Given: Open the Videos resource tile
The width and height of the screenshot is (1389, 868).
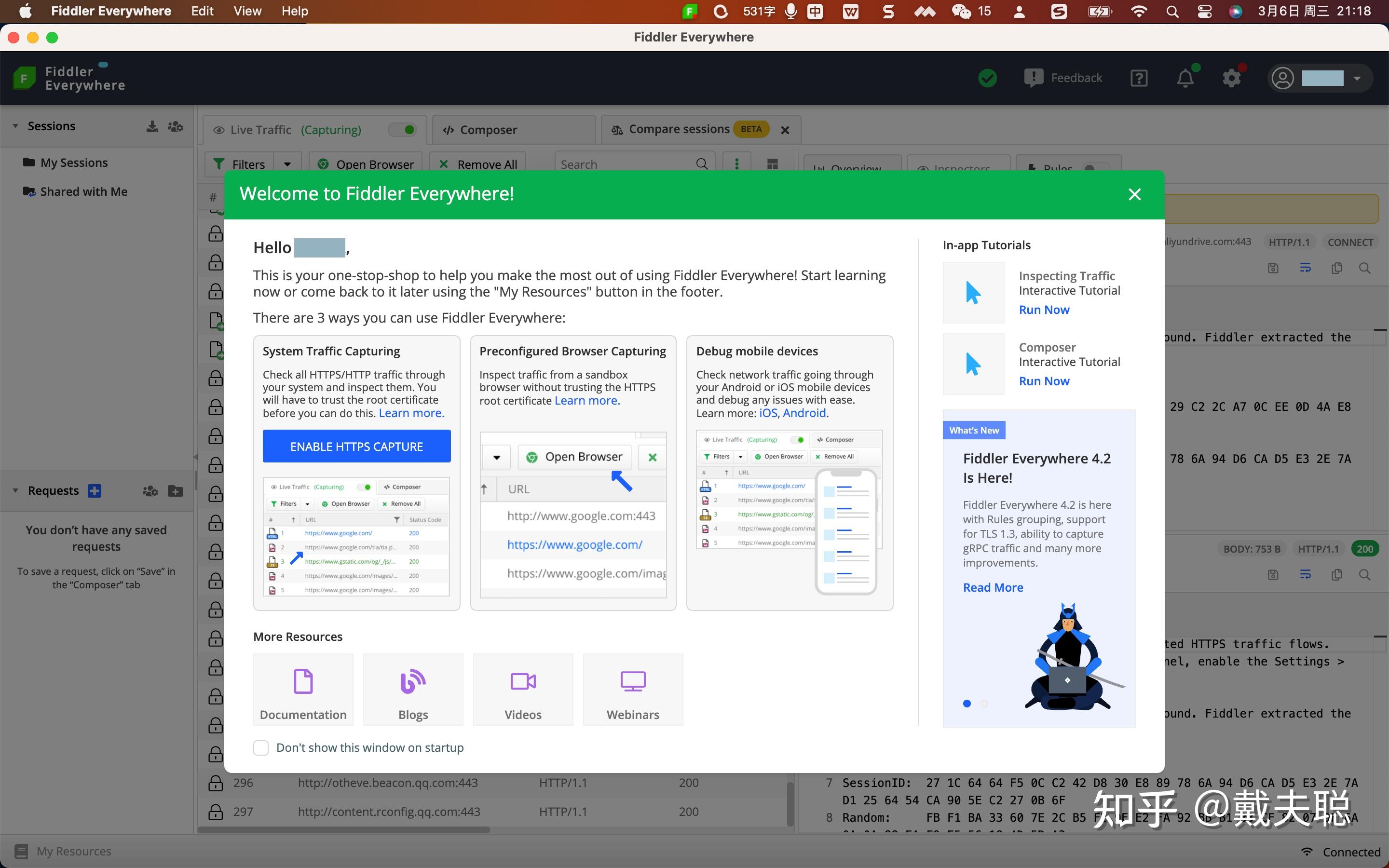Looking at the screenshot, I should point(523,690).
